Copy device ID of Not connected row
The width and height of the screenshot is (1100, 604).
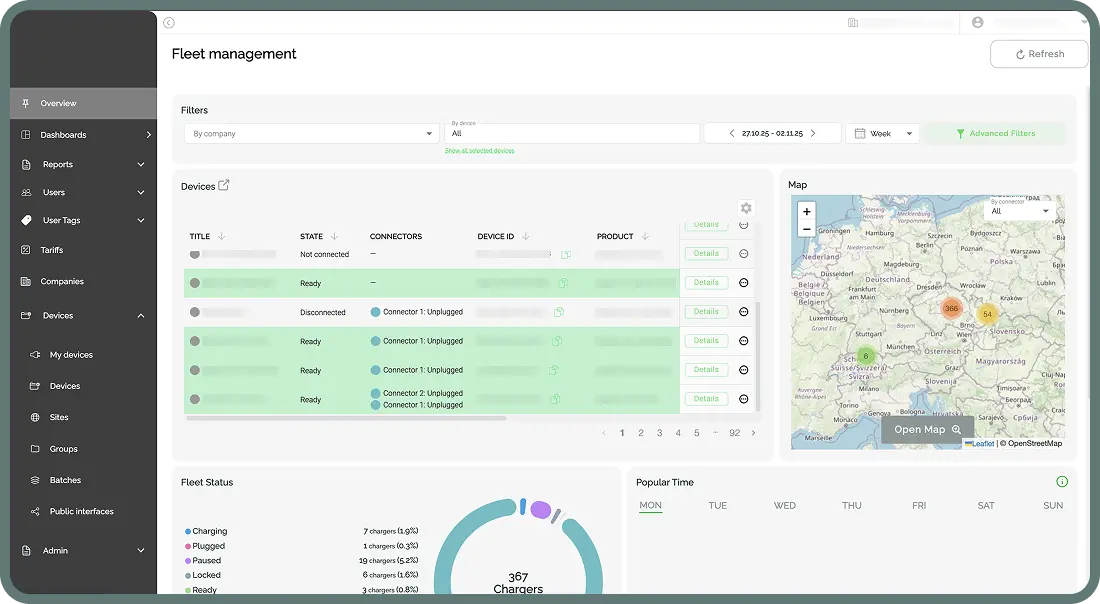point(565,255)
